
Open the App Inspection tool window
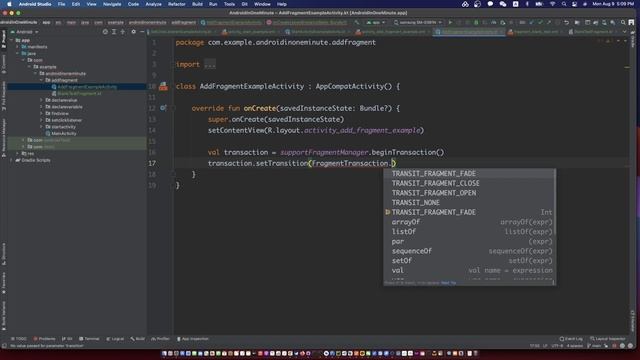tap(193, 339)
